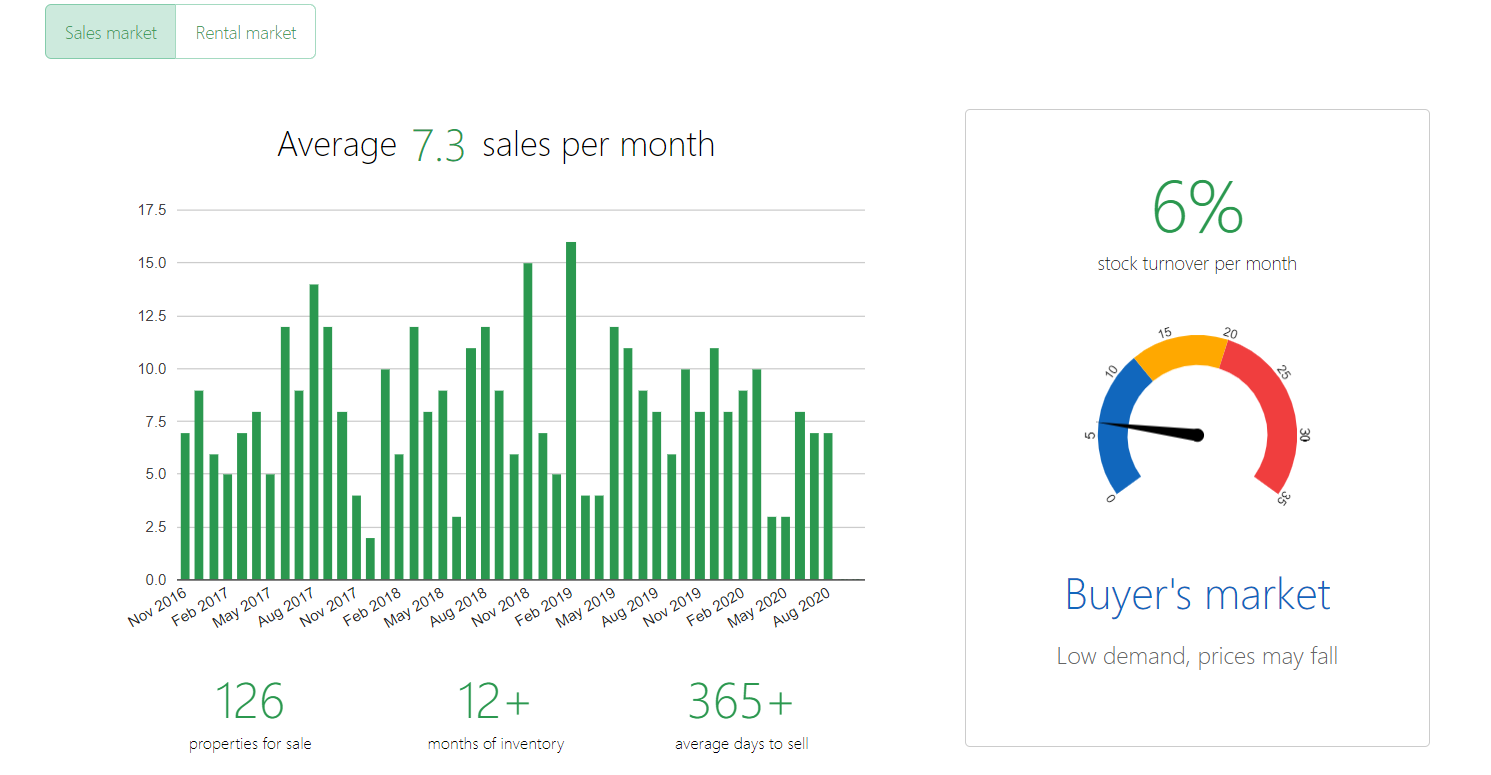Click the 'properties for sale' label
Image resolution: width=1491 pixels, height=775 pixels.
click(250, 744)
